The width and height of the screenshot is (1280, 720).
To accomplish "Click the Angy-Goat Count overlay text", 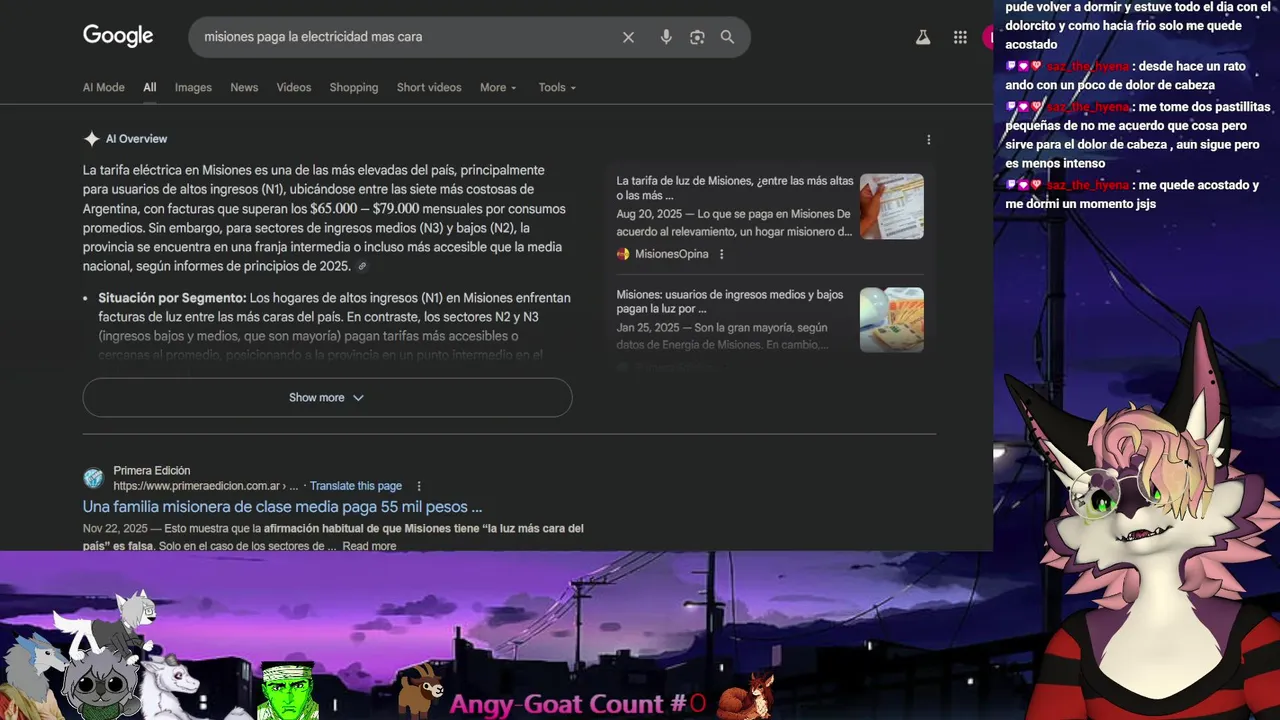I will (578, 702).
